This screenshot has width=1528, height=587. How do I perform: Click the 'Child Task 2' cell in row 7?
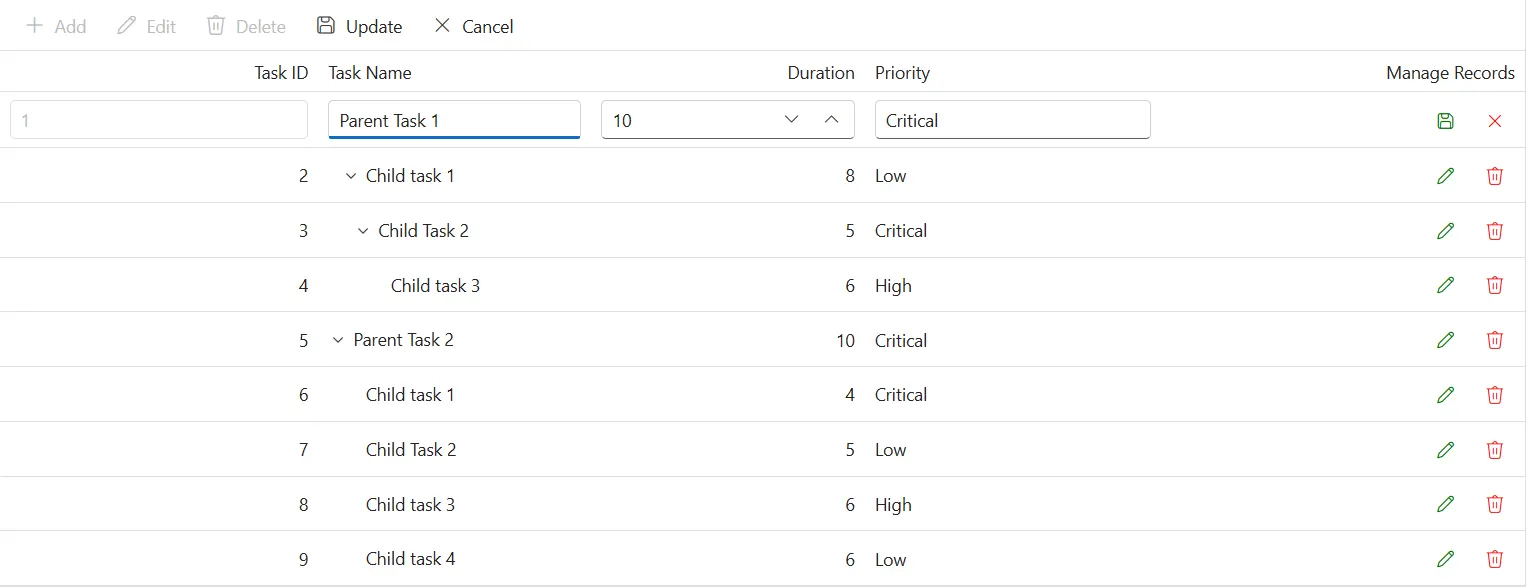[x=411, y=450]
